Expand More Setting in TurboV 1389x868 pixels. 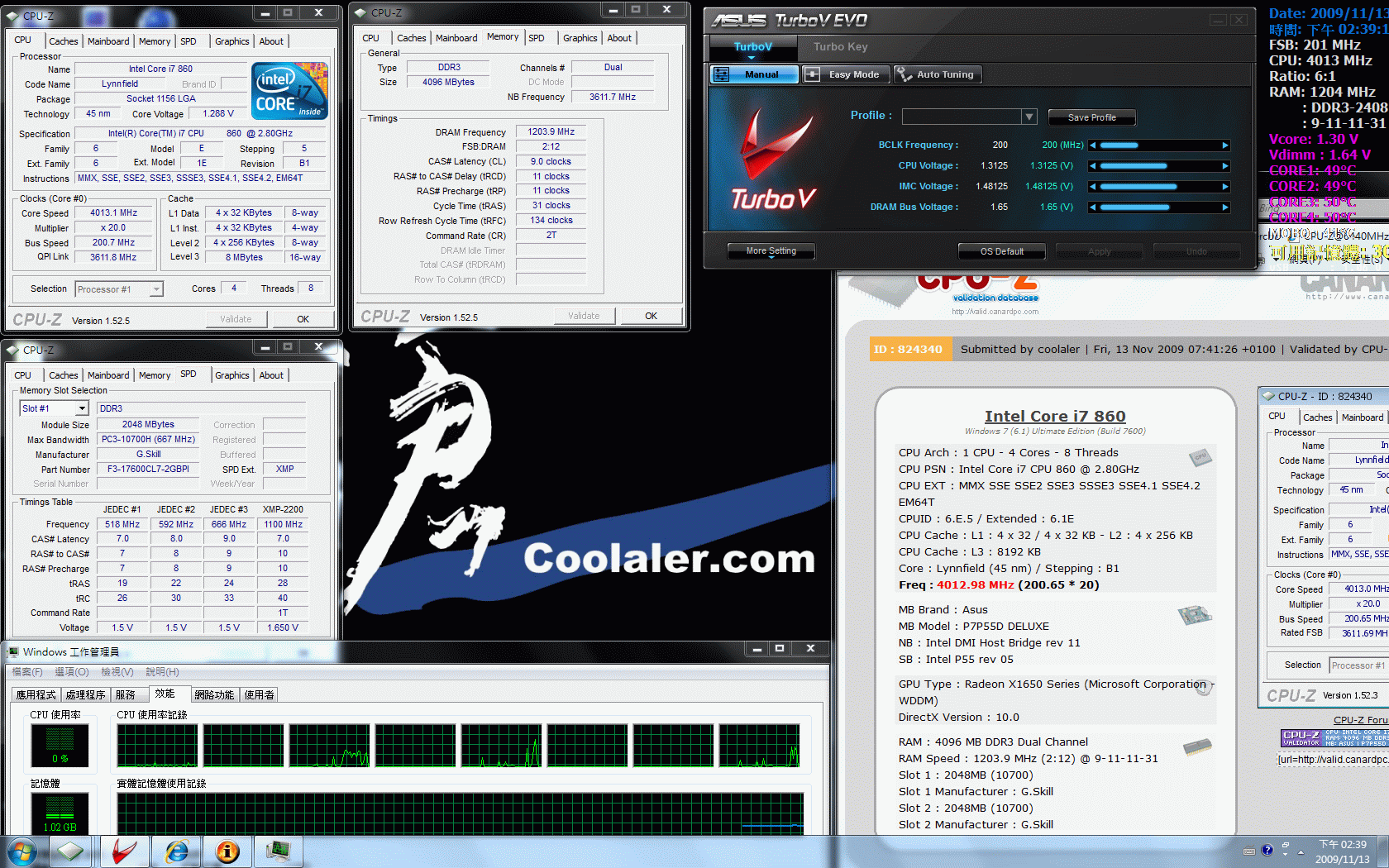coord(771,251)
